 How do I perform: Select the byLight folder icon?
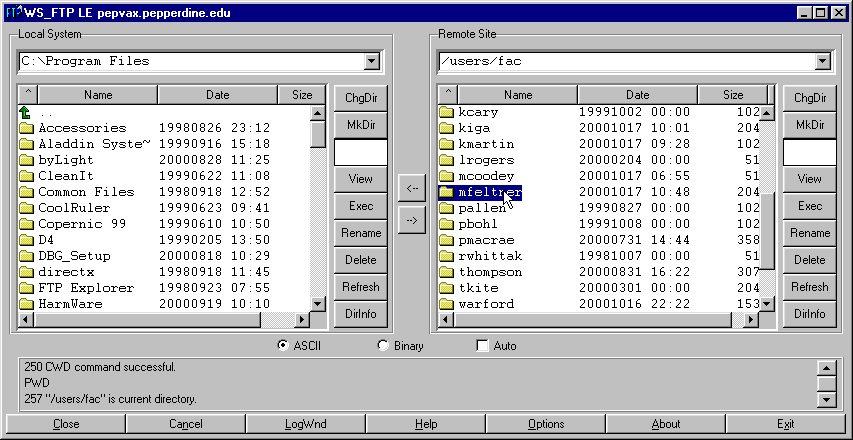26,160
